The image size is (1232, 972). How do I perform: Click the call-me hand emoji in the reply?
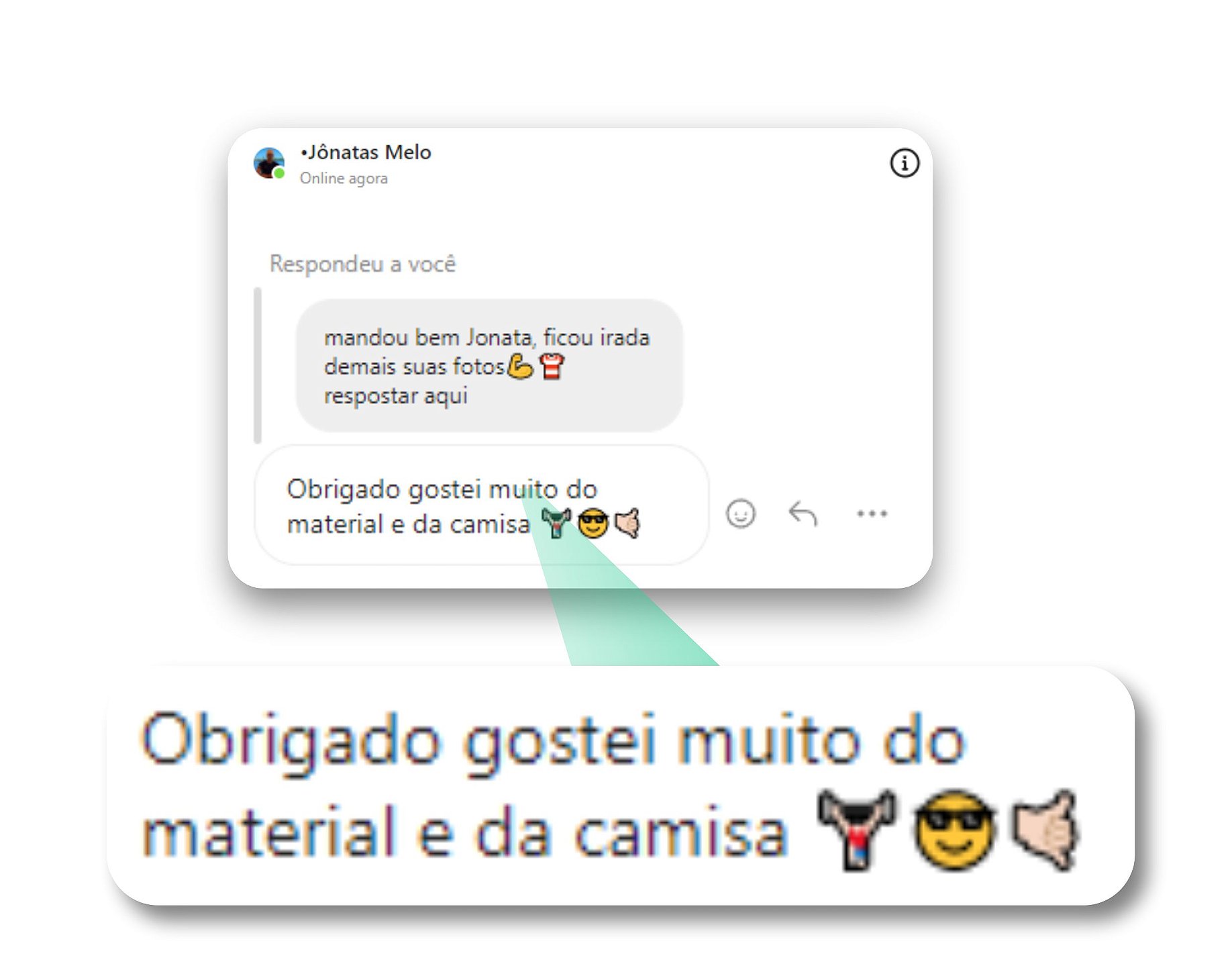point(628,523)
